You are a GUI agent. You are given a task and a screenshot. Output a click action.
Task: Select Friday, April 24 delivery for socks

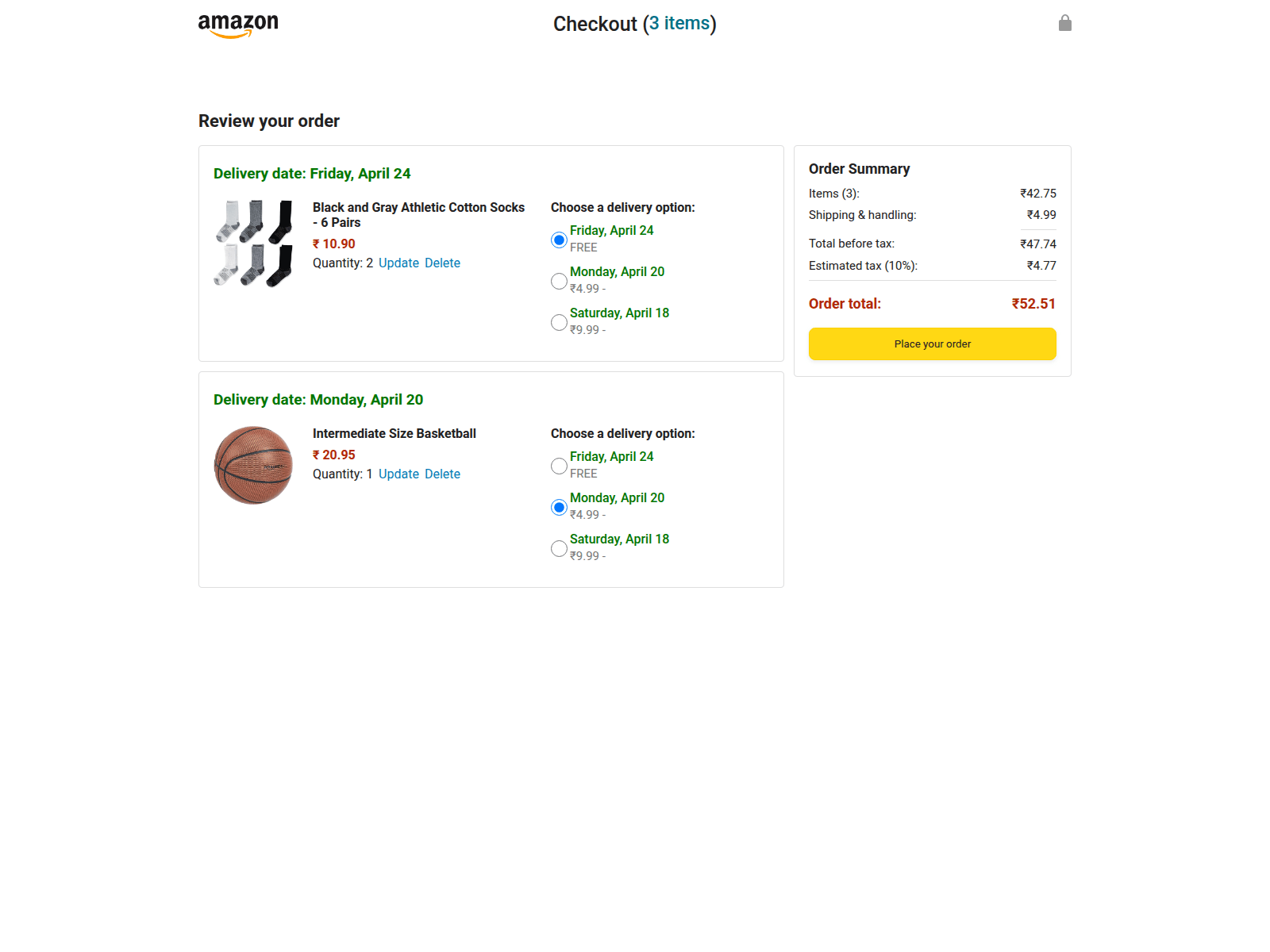tap(559, 240)
